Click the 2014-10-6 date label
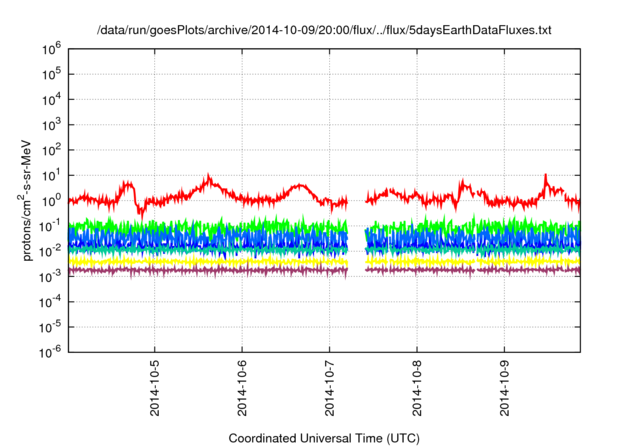 click(242, 388)
